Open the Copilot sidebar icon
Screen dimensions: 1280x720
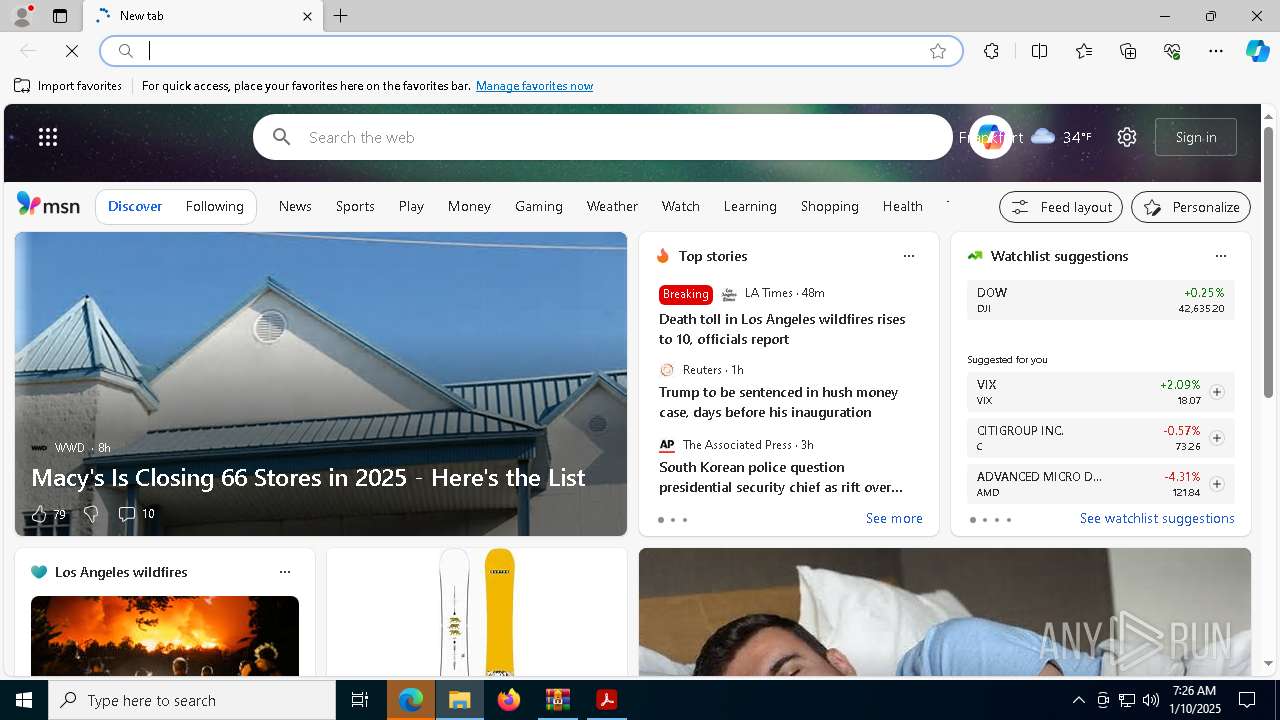tap(1257, 51)
